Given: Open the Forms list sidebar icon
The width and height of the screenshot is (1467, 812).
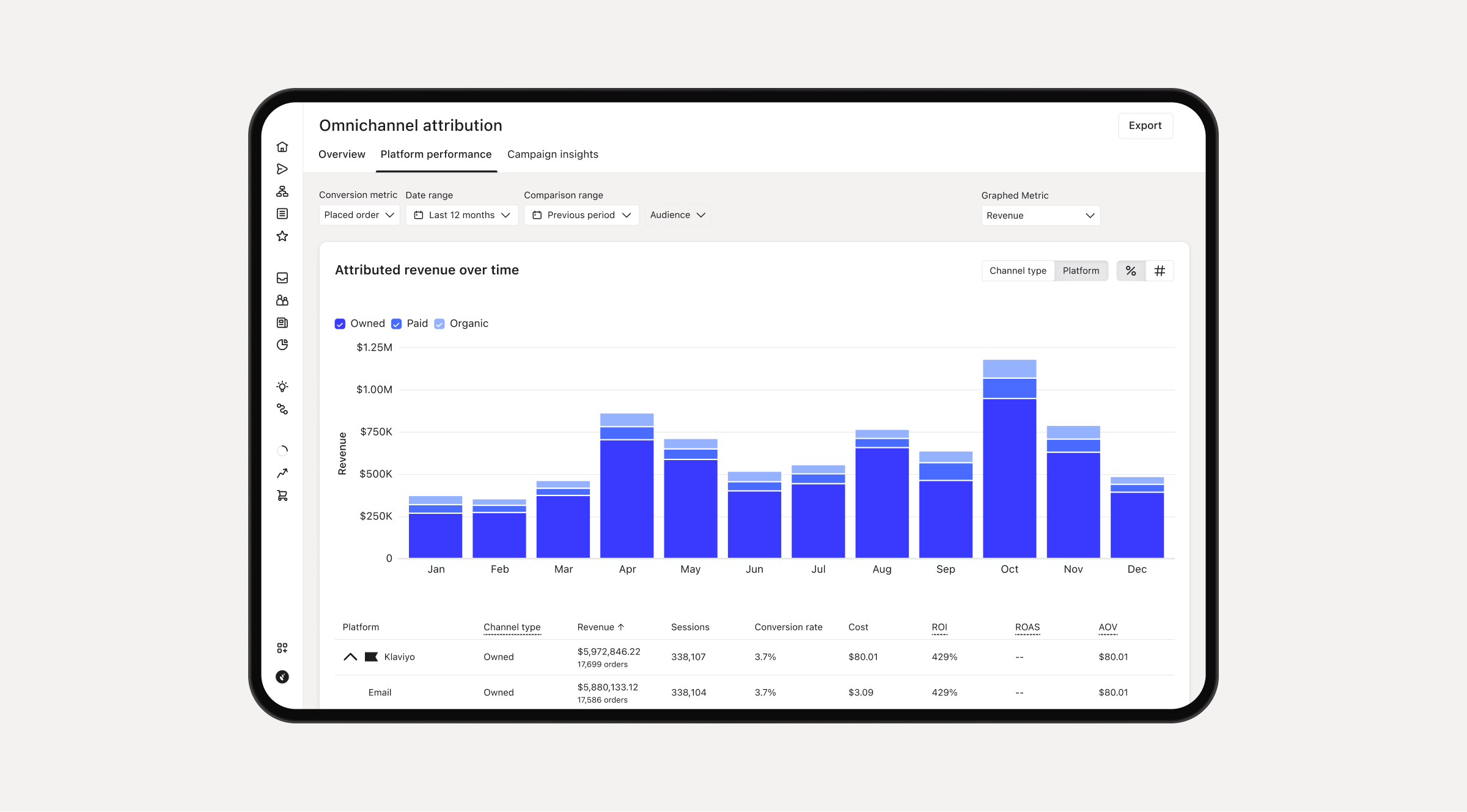Looking at the screenshot, I should (x=282, y=214).
